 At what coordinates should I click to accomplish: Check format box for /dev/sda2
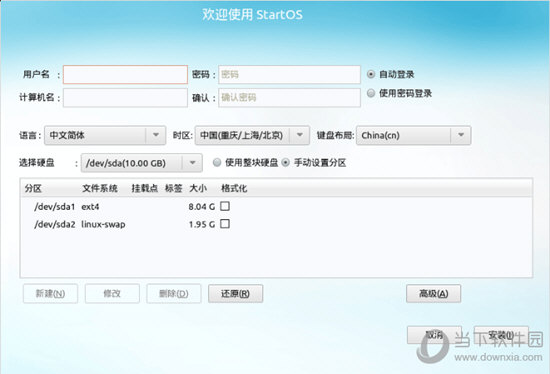click(x=225, y=223)
